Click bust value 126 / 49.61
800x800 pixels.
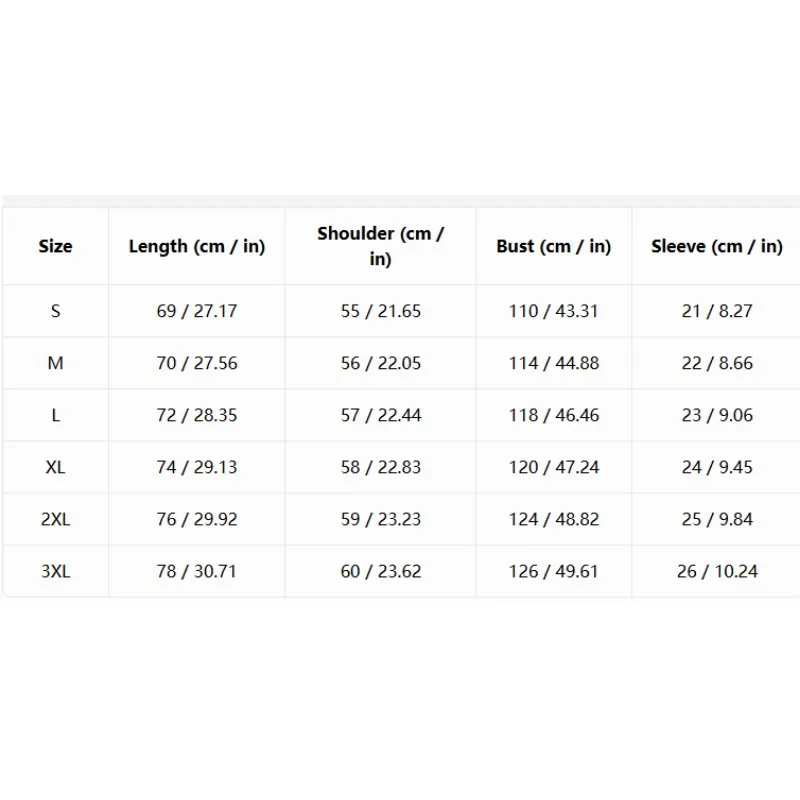(554, 571)
